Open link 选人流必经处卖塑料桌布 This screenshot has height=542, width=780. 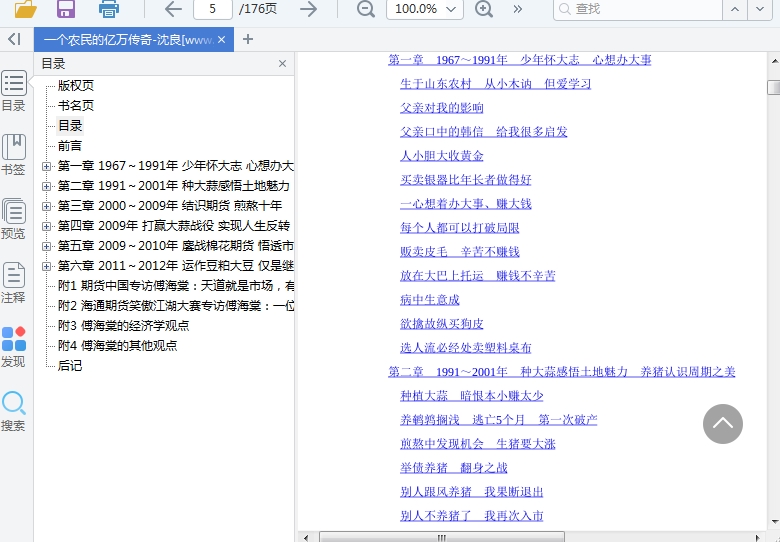tap(466, 348)
